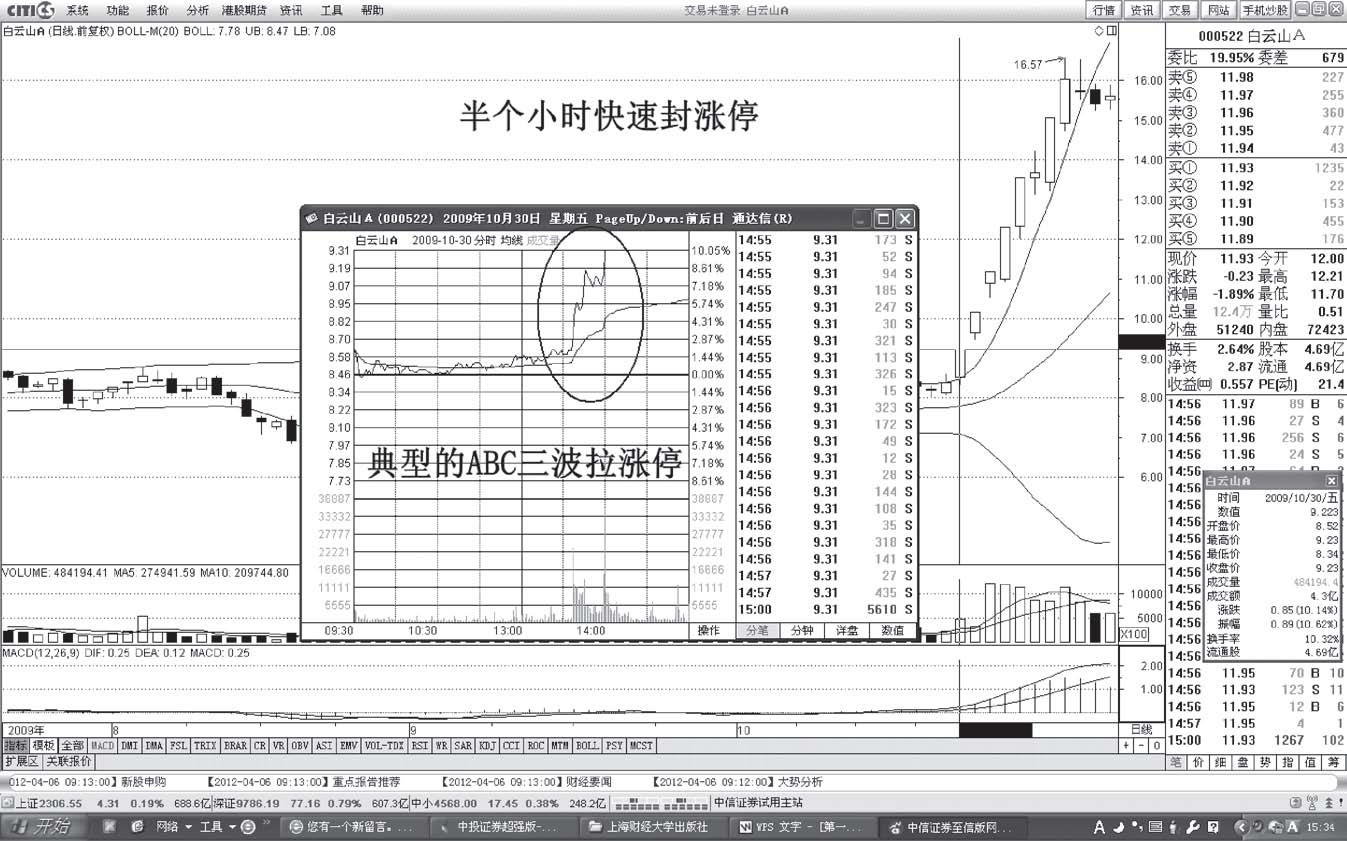Switch to the KDJ indicator tab
The height and width of the screenshot is (841, 1347).
[489, 745]
